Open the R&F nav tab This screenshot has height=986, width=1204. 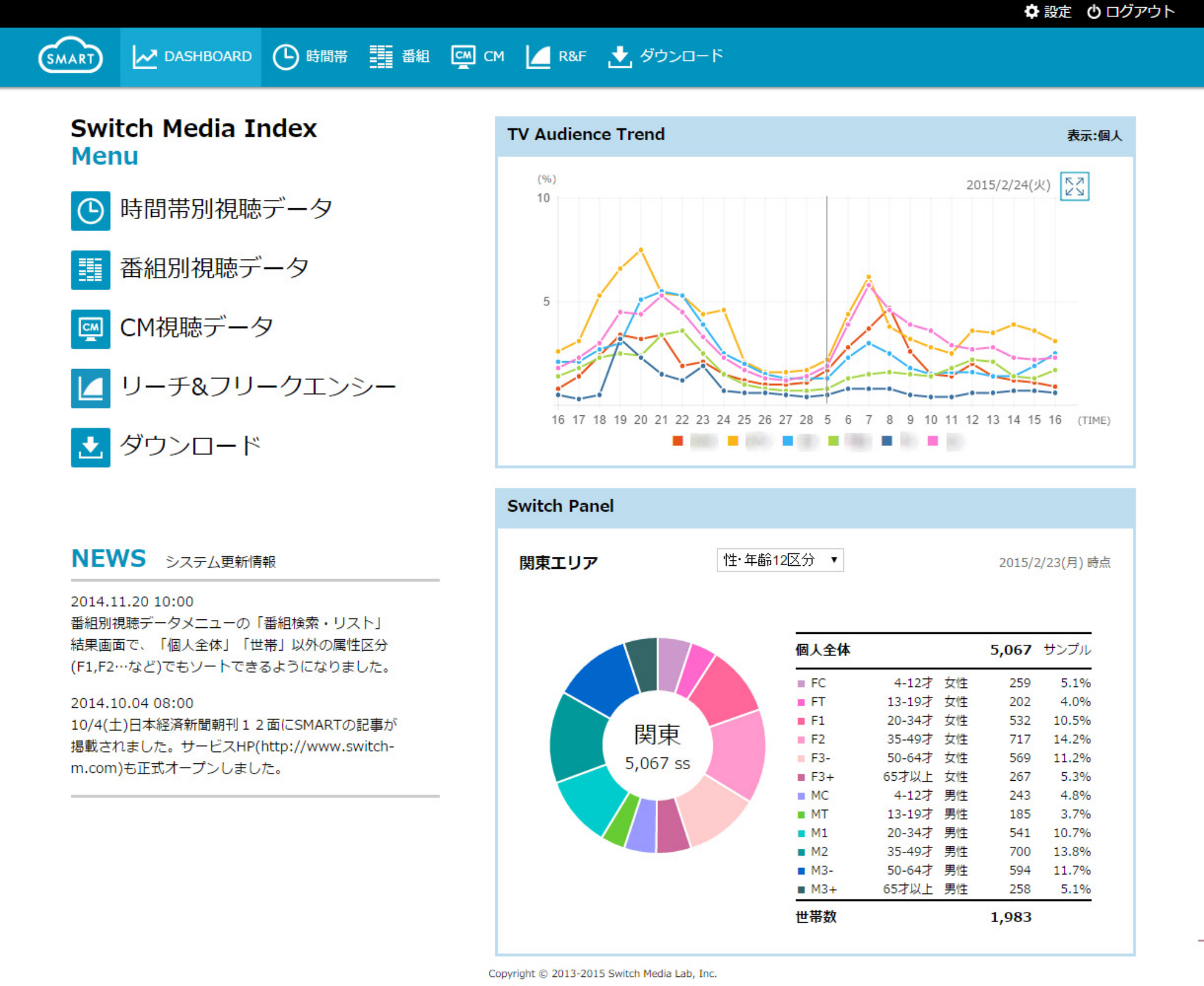click(x=556, y=57)
